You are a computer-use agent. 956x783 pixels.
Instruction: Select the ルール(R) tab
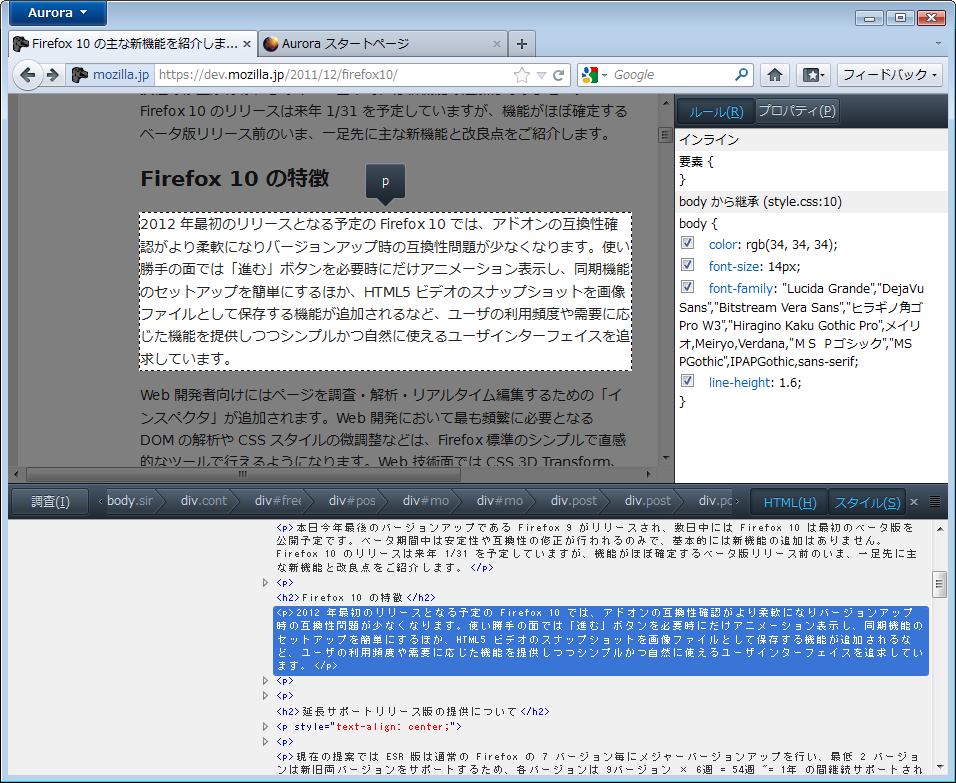click(716, 112)
